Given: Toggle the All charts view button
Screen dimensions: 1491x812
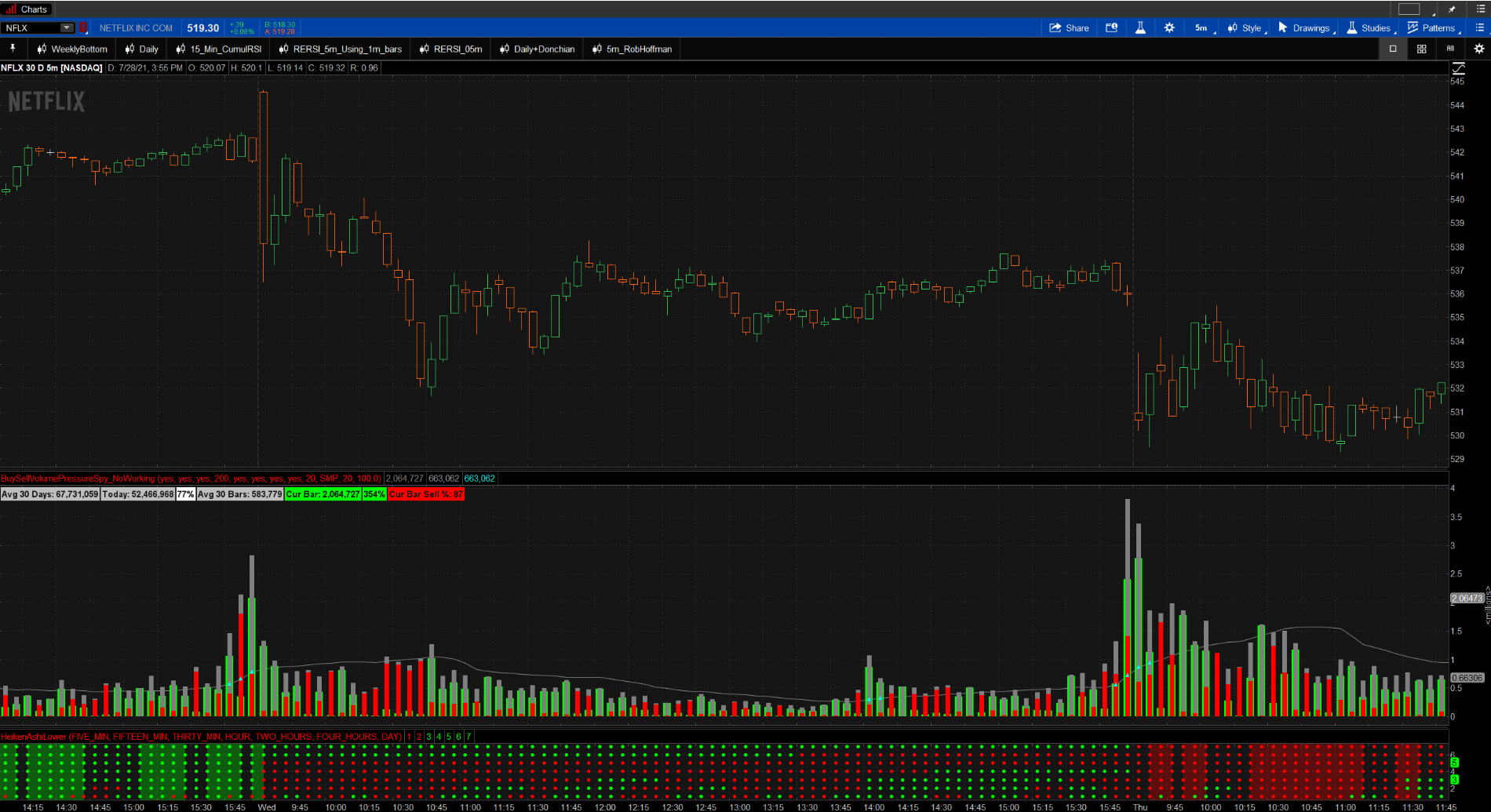Looking at the screenshot, I should [x=1449, y=49].
